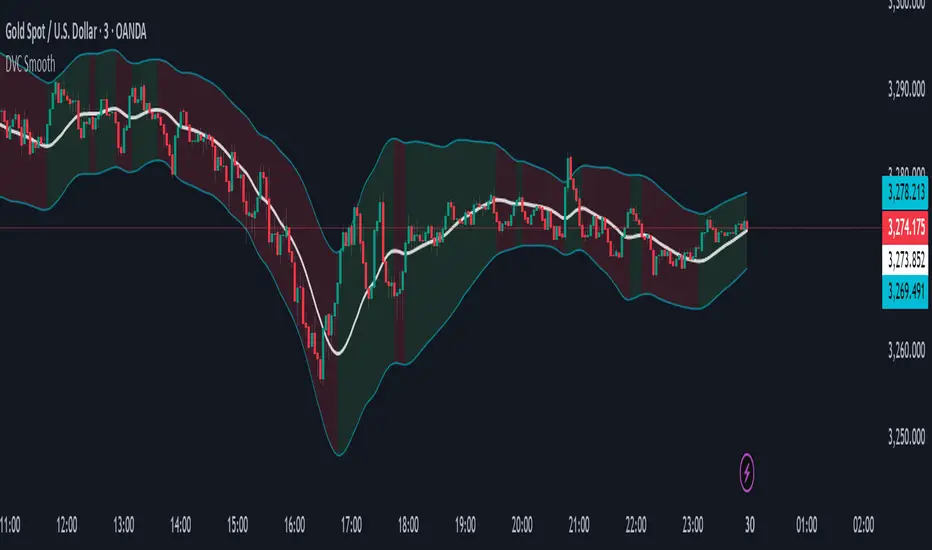932x550 pixels.
Task: Click the 15:00 time axis label
Action: pos(237,525)
